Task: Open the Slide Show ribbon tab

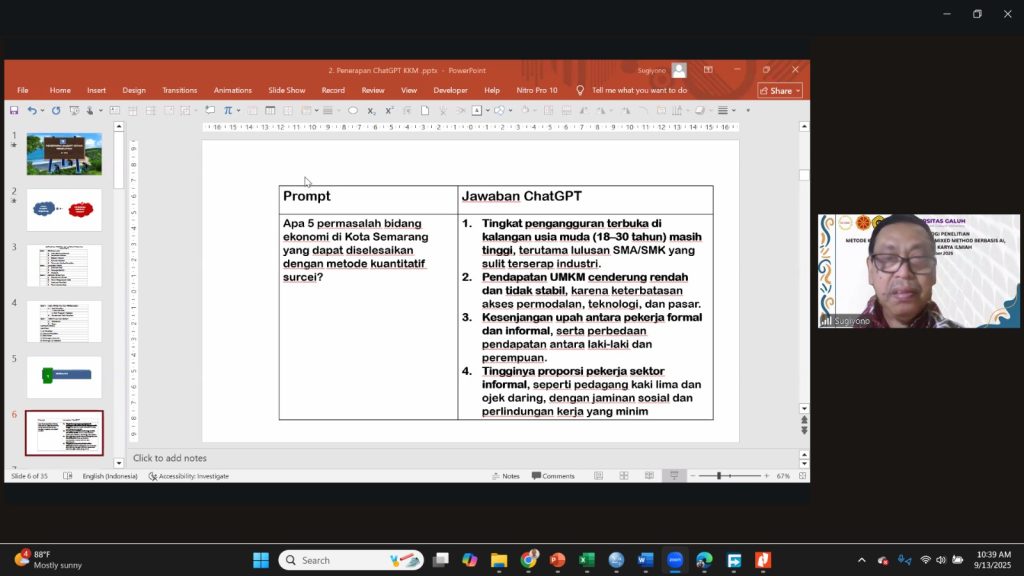Action: click(x=286, y=90)
